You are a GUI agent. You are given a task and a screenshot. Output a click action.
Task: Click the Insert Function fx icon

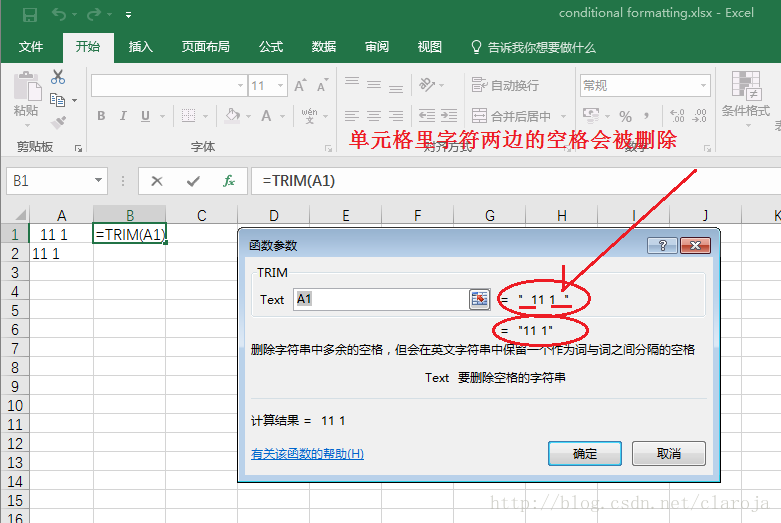tap(229, 181)
